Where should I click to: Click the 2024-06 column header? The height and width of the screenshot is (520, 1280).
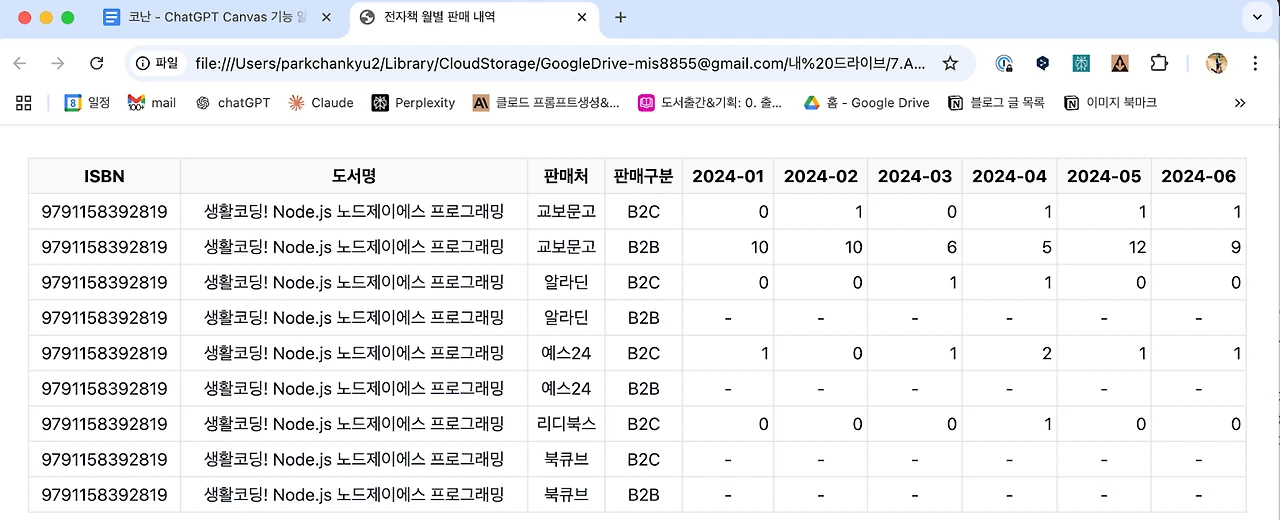pos(1199,176)
